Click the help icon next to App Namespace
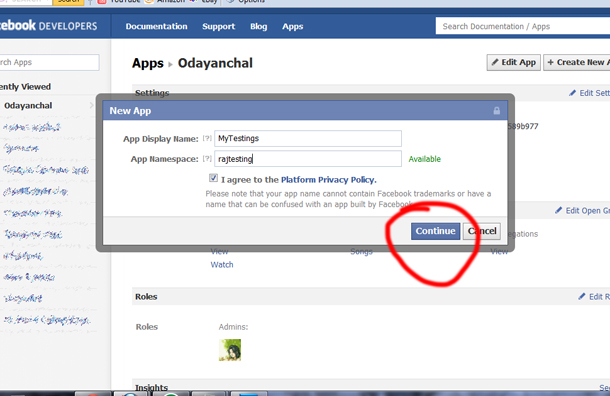The height and width of the screenshot is (396, 610). (207, 158)
